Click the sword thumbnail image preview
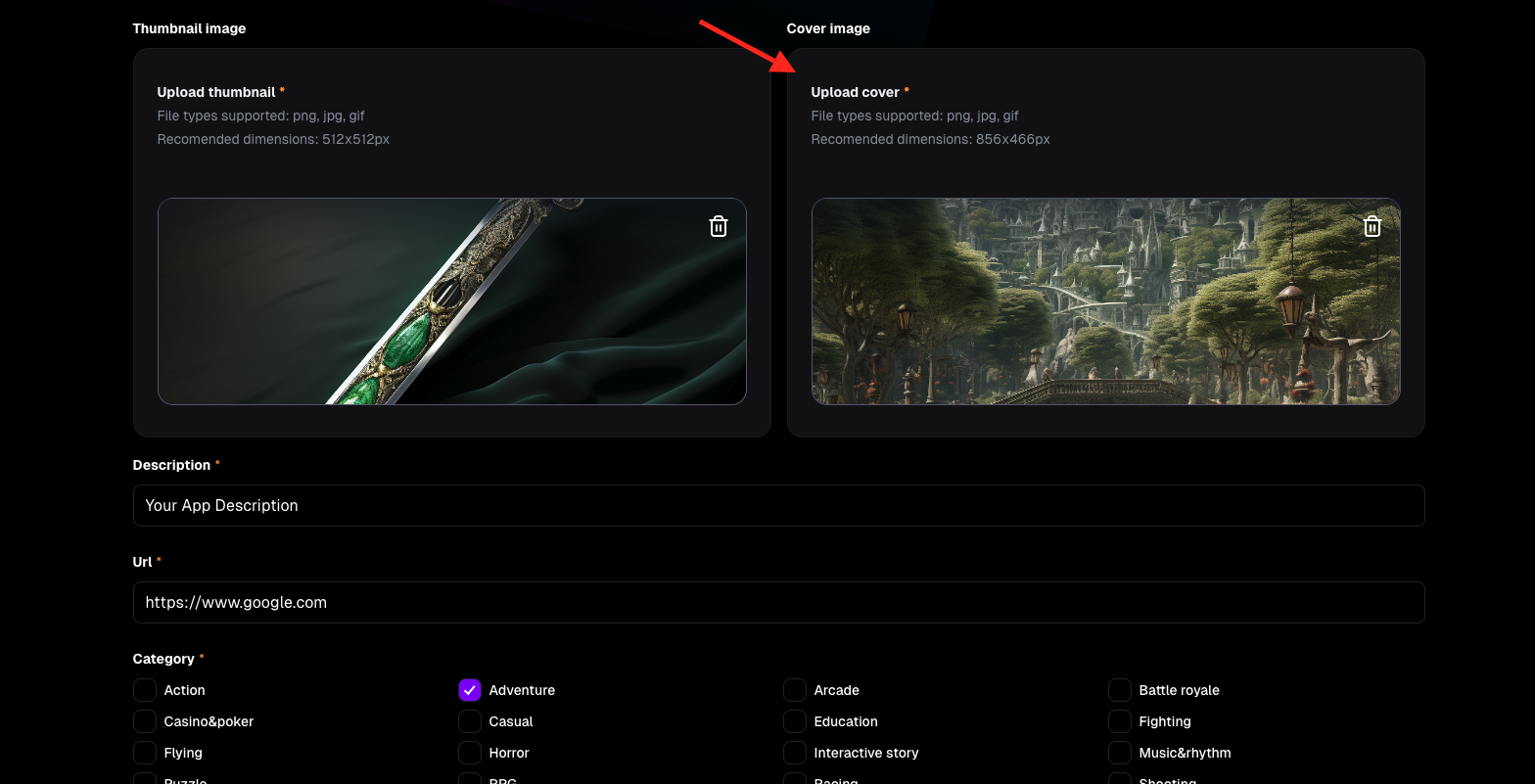 point(451,301)
